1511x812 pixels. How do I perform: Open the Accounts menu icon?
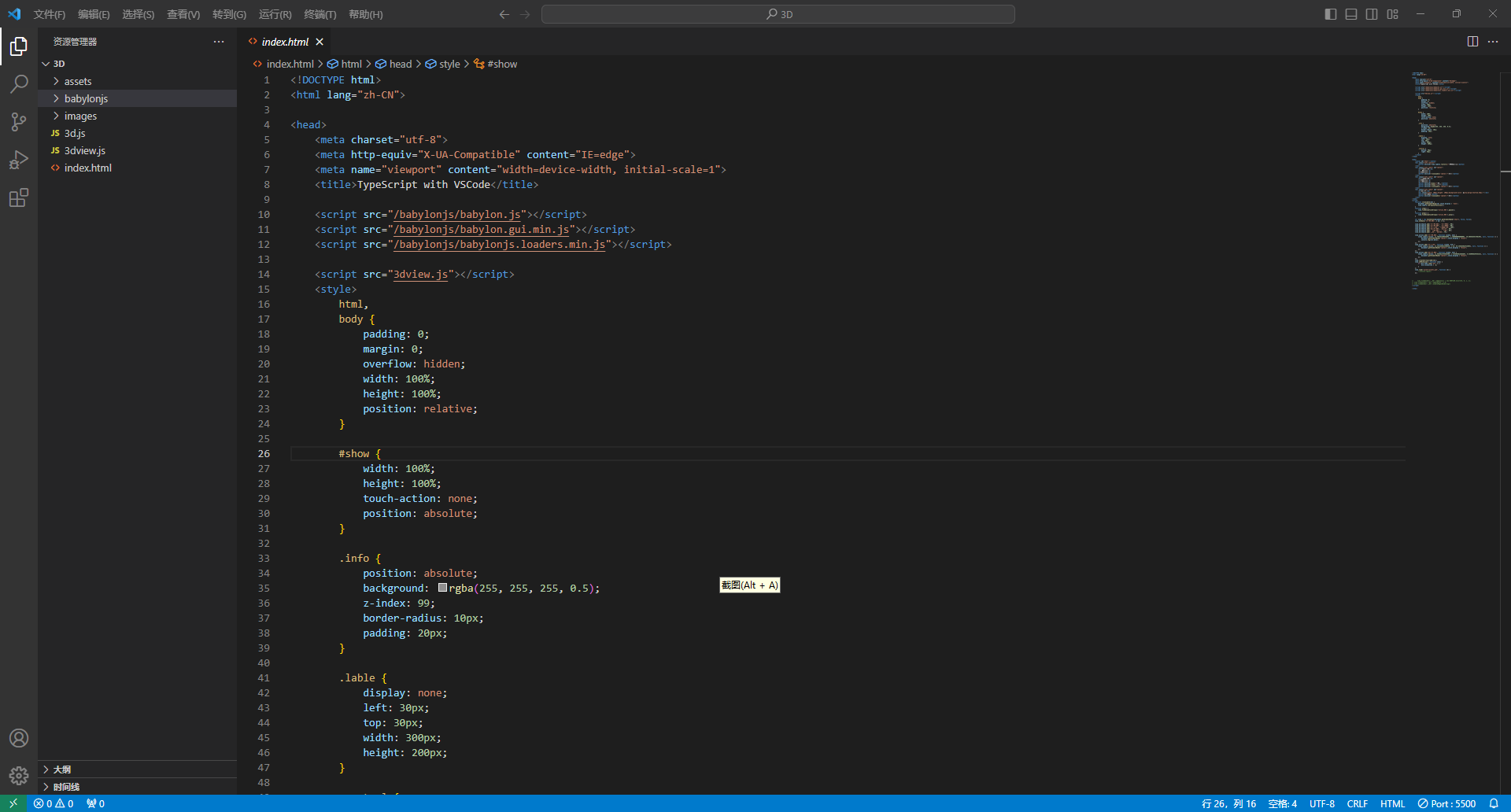click(19, 738)
